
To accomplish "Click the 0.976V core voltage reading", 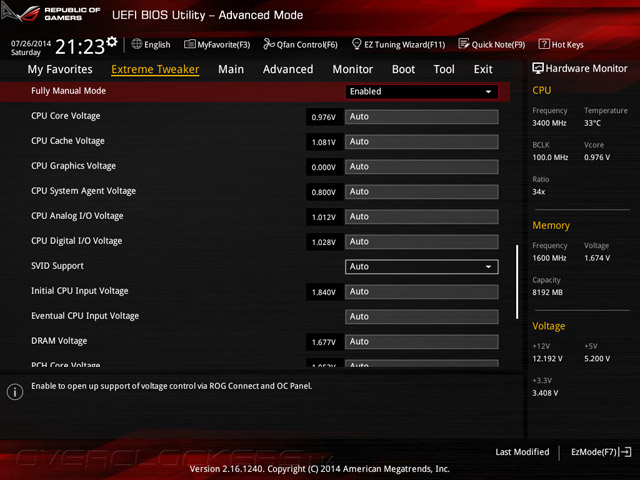I will tap(324, 117).
